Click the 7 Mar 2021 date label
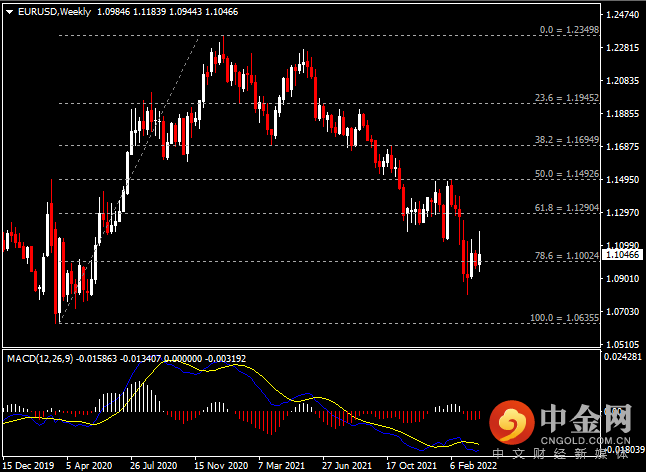 click(x=281, y=465)
